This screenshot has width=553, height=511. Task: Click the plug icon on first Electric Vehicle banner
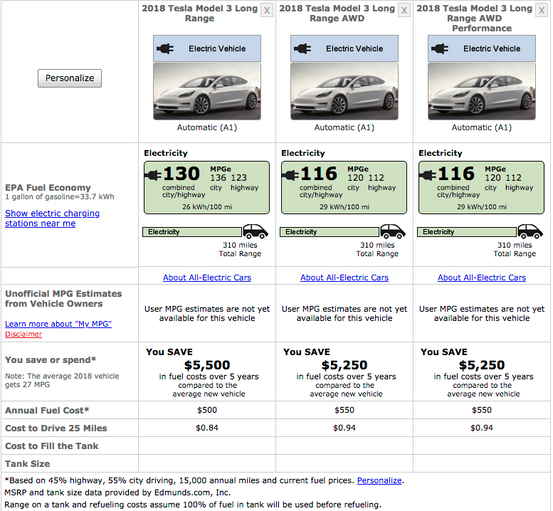point(165,49)
